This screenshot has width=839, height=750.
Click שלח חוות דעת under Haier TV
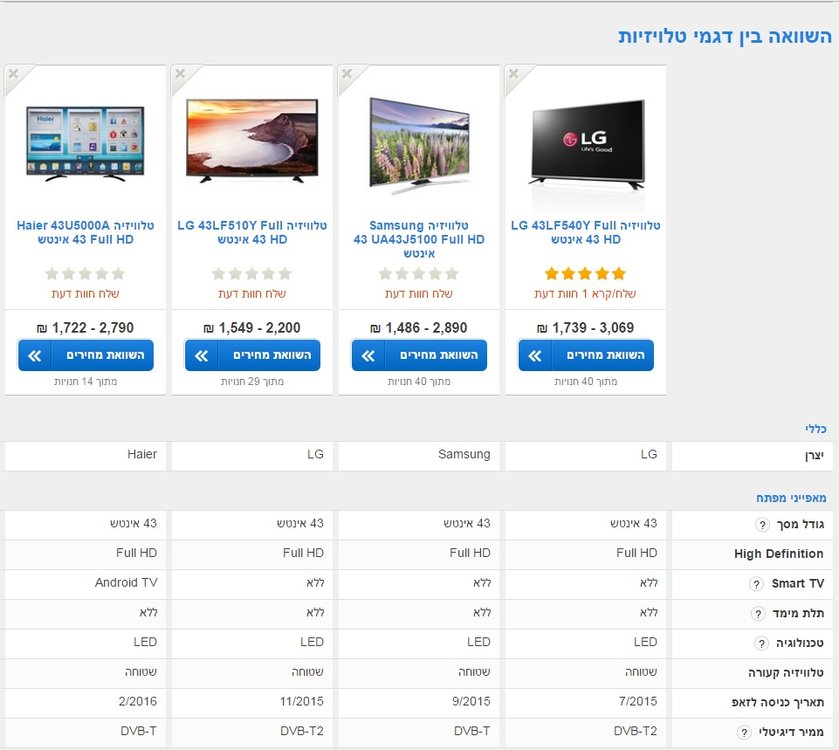[x=85, y=294]
